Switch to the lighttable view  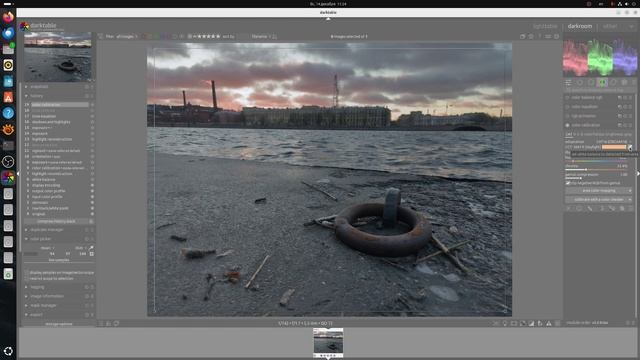[545, 26]
